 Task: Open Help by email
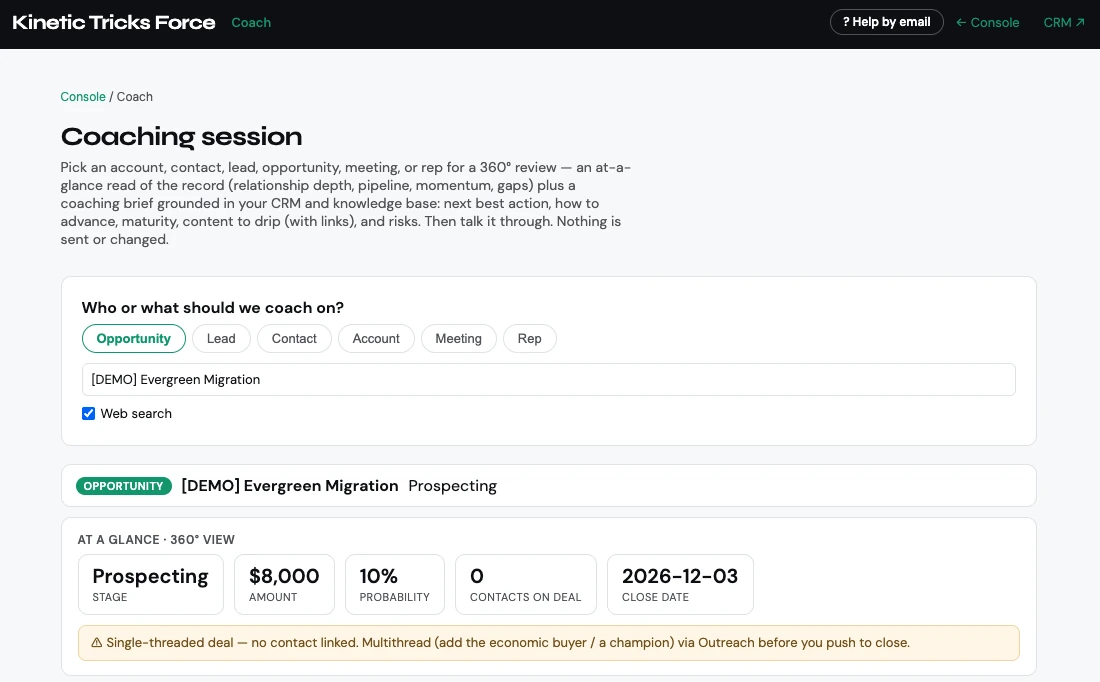click(887, 22)
